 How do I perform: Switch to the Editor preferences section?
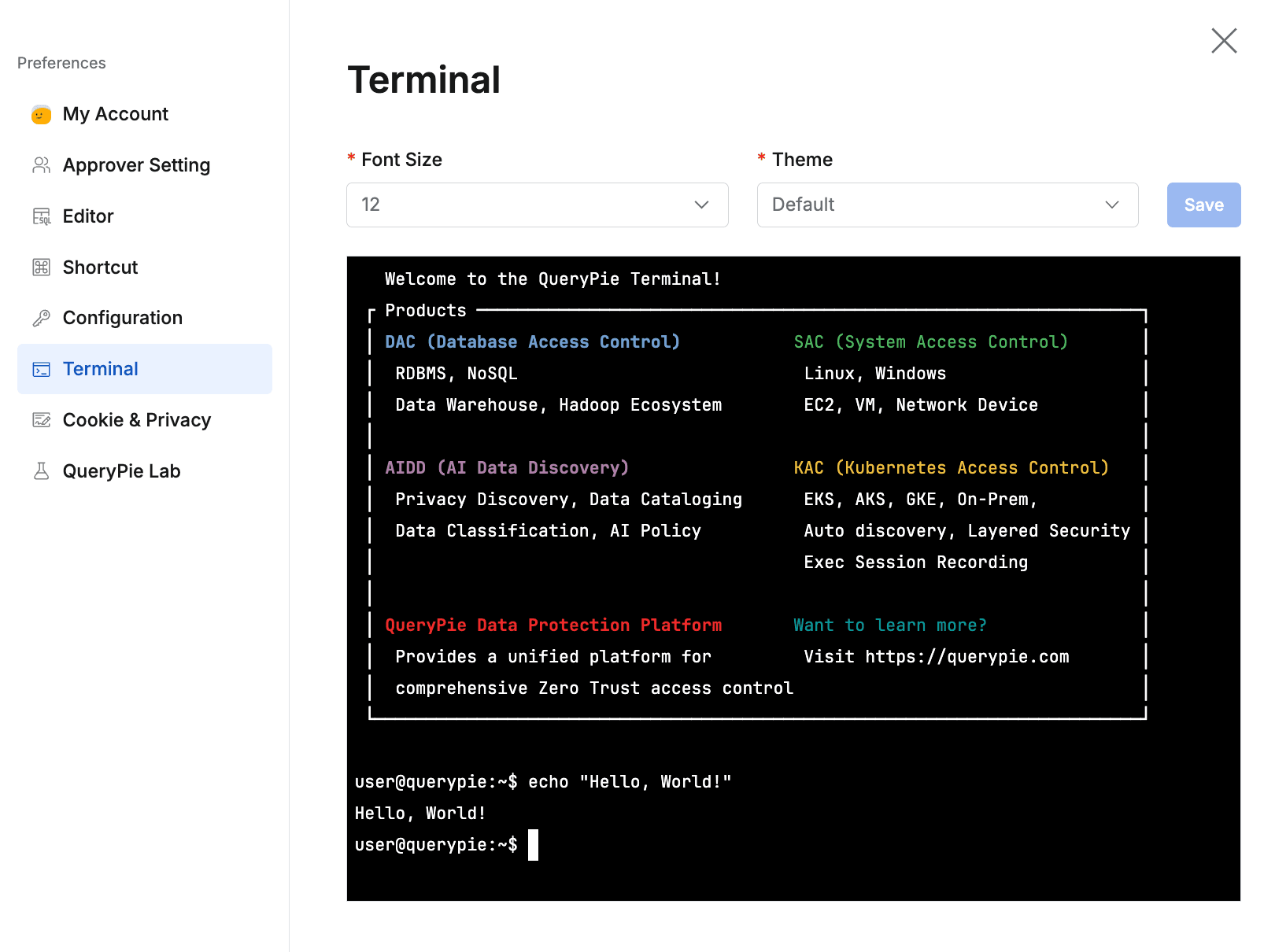click(87, 216)
